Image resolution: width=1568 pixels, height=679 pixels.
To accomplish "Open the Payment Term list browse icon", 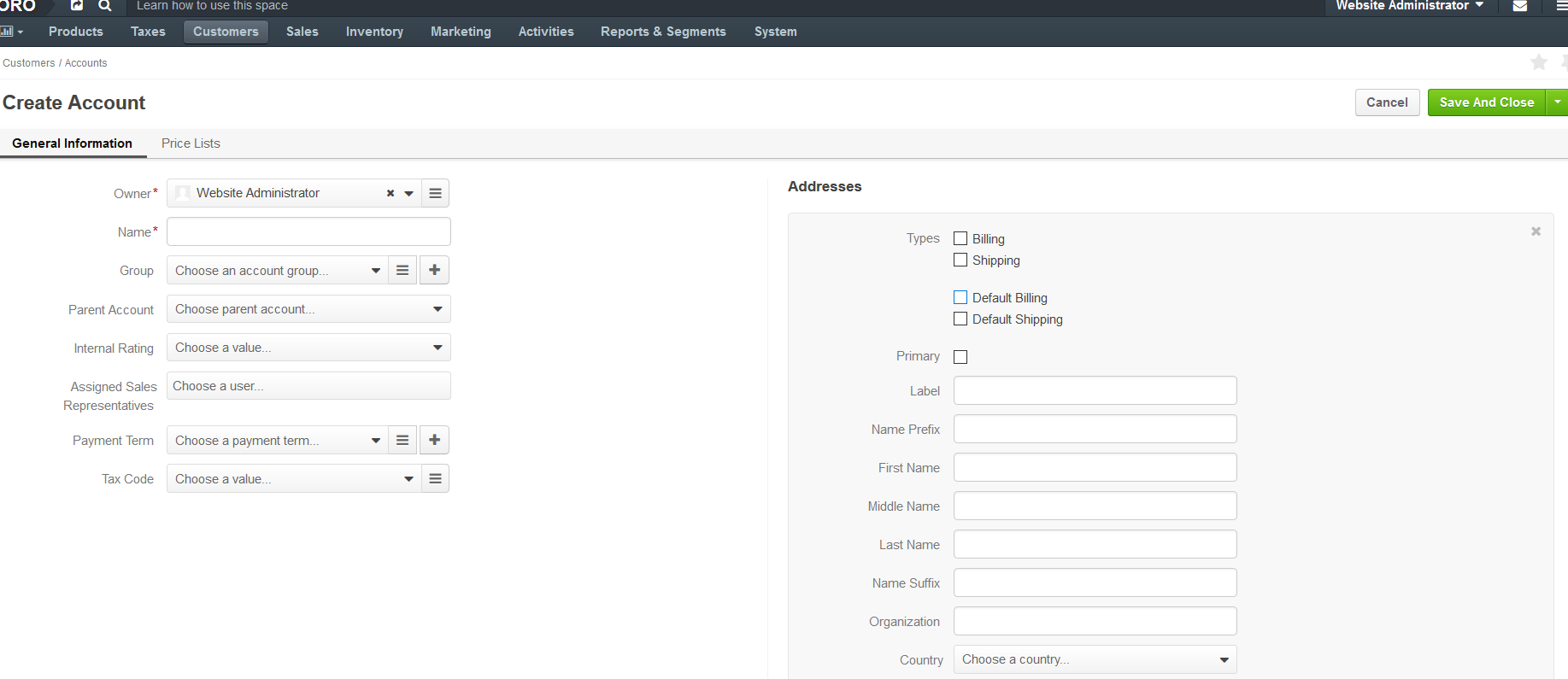I will pyautogui.click(x=402, y=440).
